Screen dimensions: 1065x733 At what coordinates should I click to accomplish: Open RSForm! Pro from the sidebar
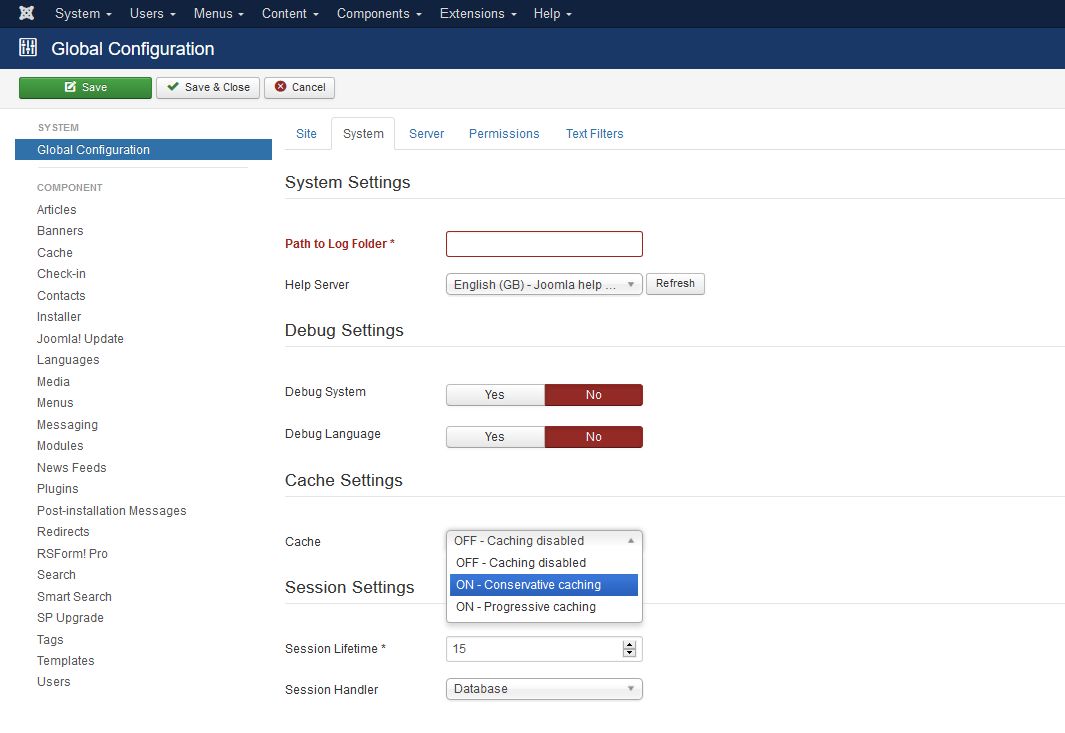pyautogui.click(x=72, y=553)
